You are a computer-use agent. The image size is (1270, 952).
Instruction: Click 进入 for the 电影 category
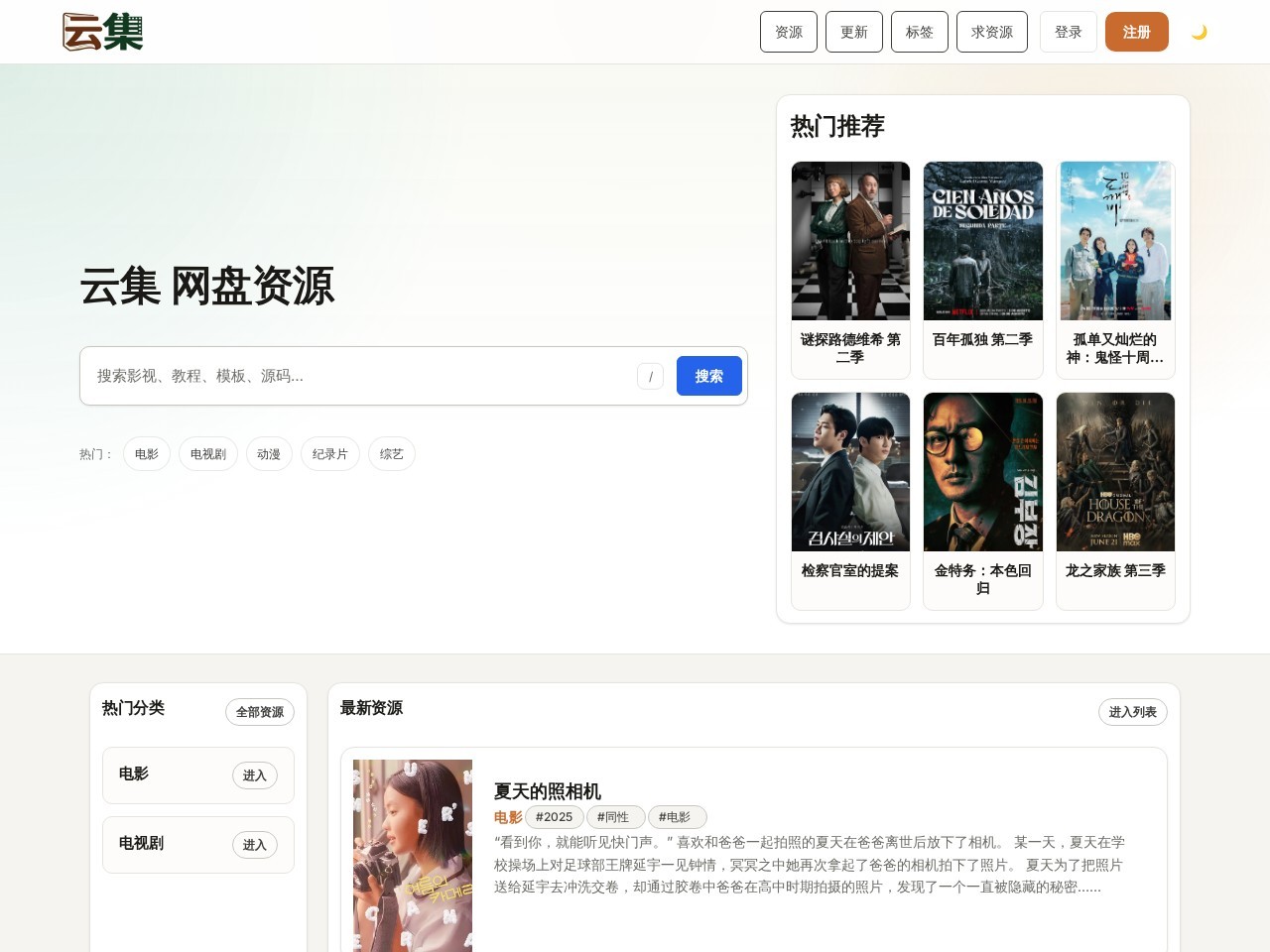click(255, 775)
